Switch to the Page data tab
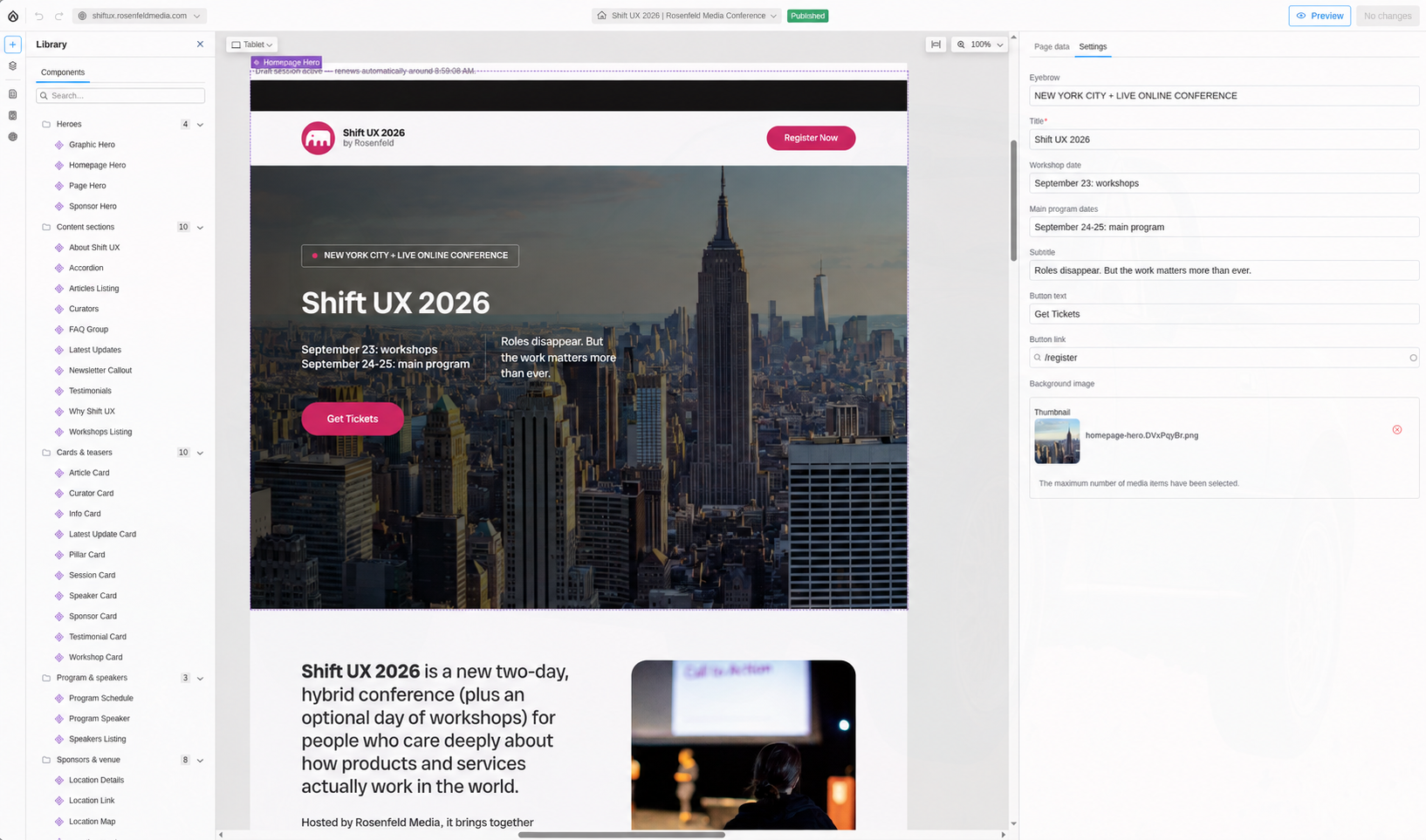 [1052, 47]
